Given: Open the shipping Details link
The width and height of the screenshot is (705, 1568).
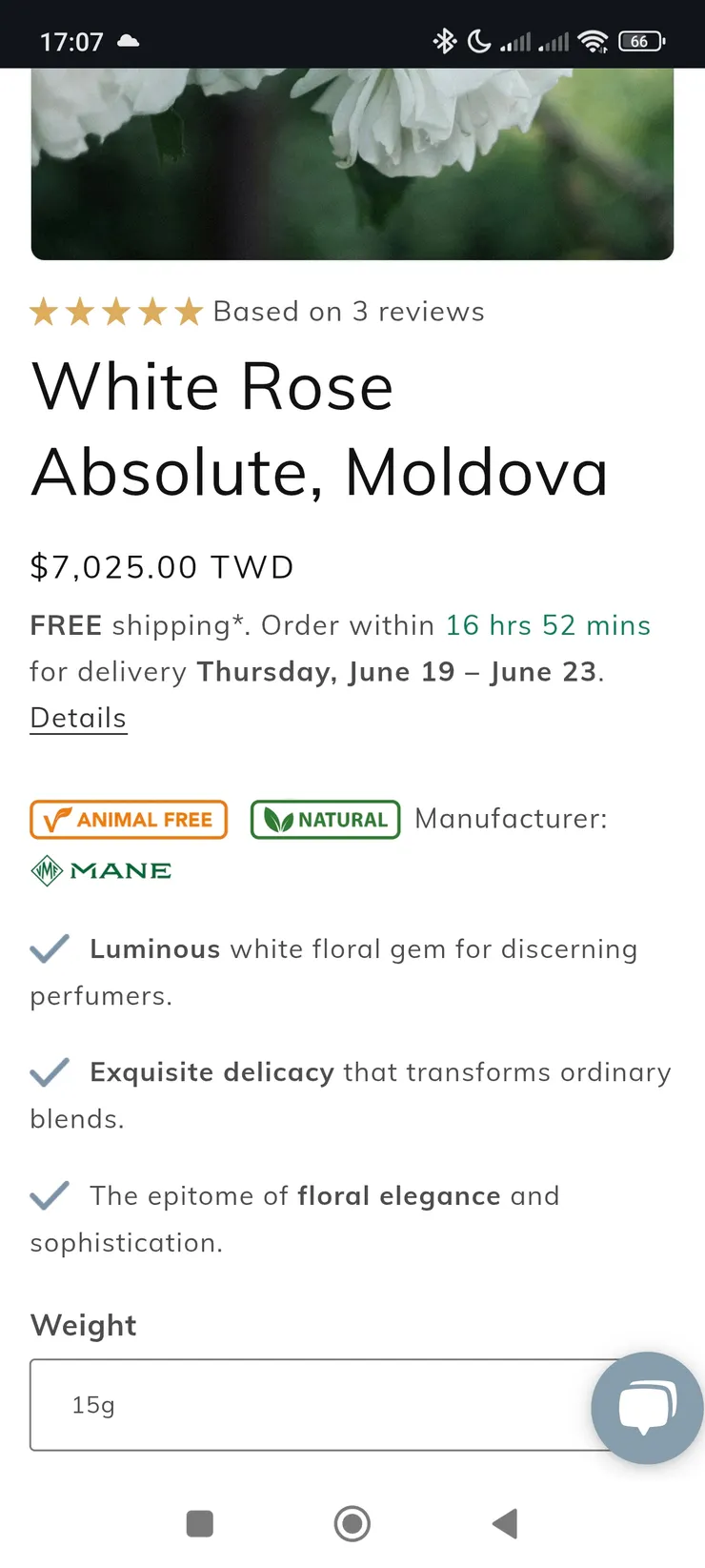Looking at the screenshot, I should (78, 718).
